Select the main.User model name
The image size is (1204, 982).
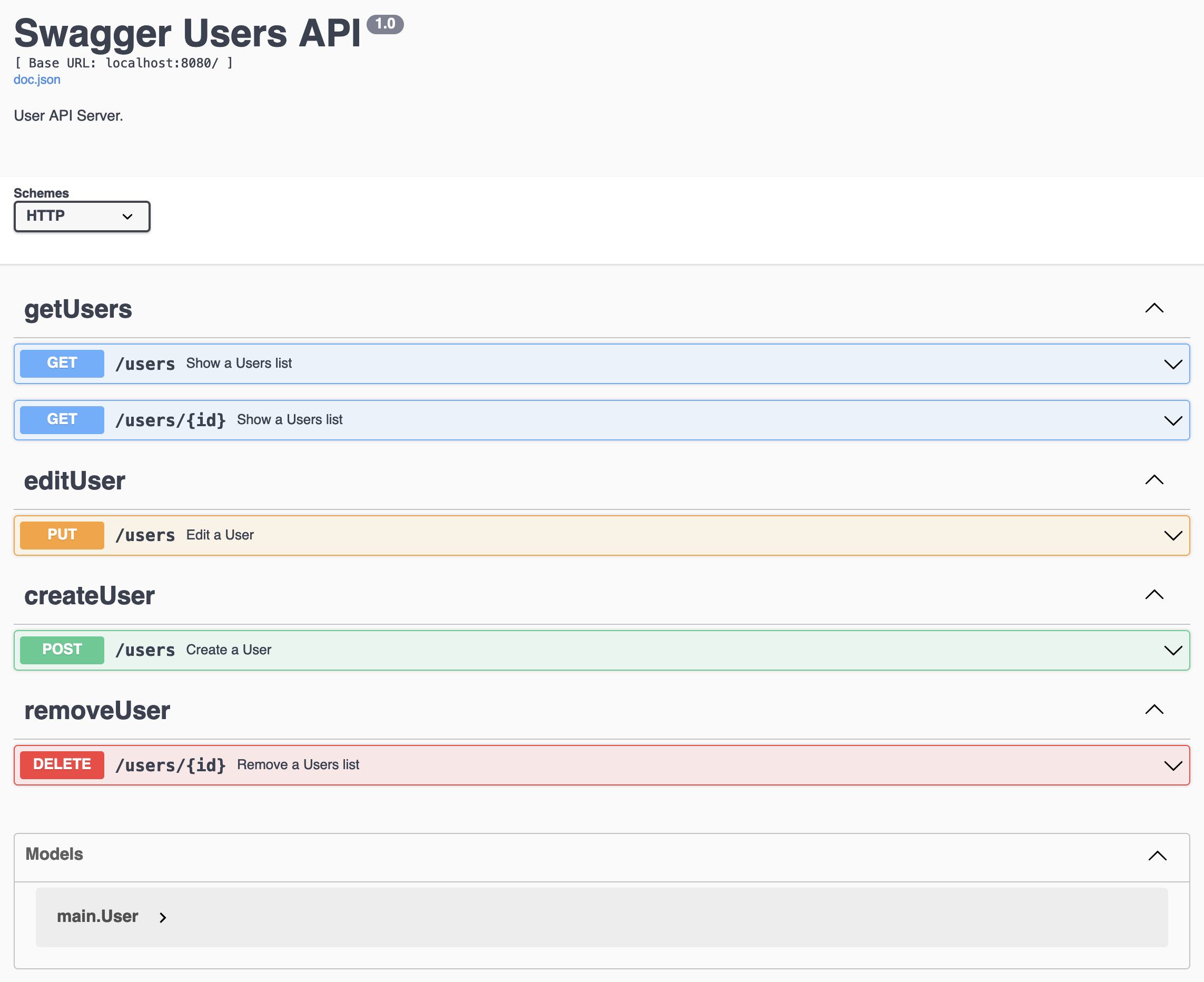coord(98,916)
